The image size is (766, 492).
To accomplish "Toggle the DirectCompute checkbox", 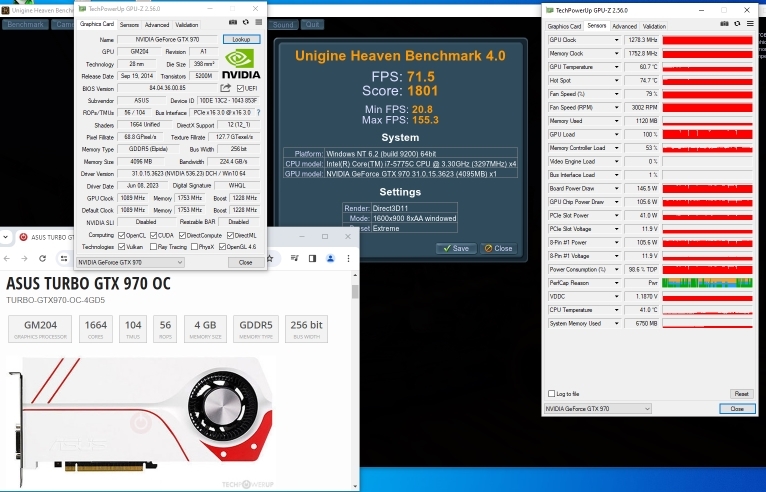I will pyautogui.click(x=182, y=235).
